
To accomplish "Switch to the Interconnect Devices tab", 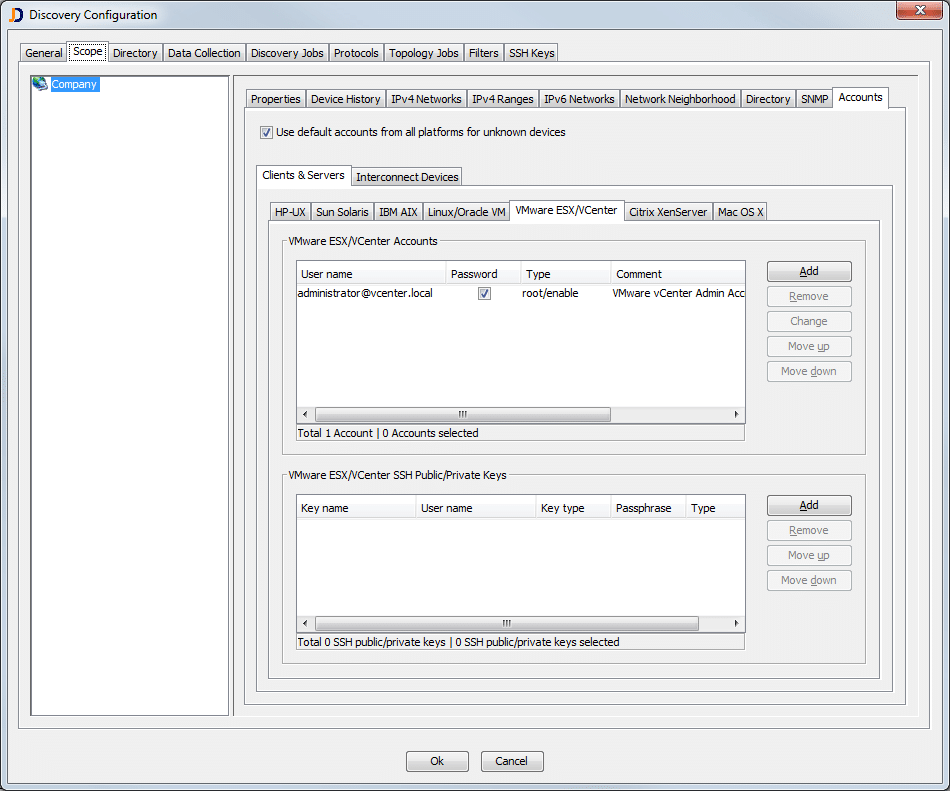I will coord(406,176).
